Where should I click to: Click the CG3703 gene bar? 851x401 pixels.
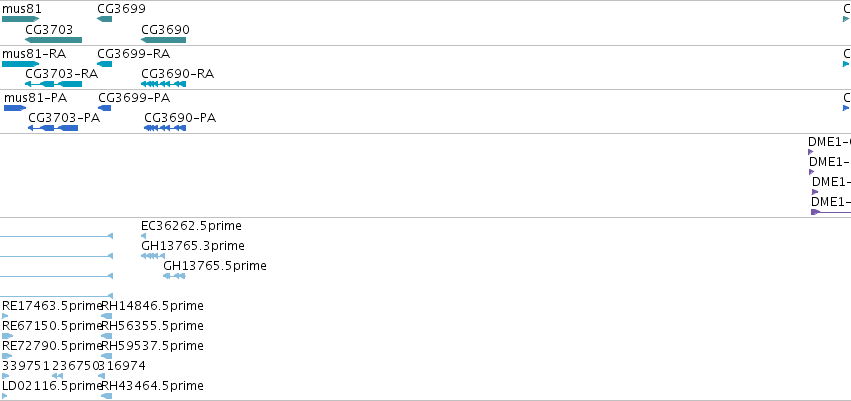53,40
